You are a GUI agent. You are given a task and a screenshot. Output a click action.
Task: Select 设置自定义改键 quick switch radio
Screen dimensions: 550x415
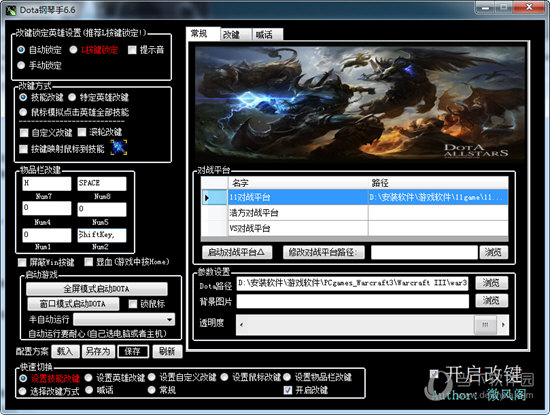coord(152,377)
